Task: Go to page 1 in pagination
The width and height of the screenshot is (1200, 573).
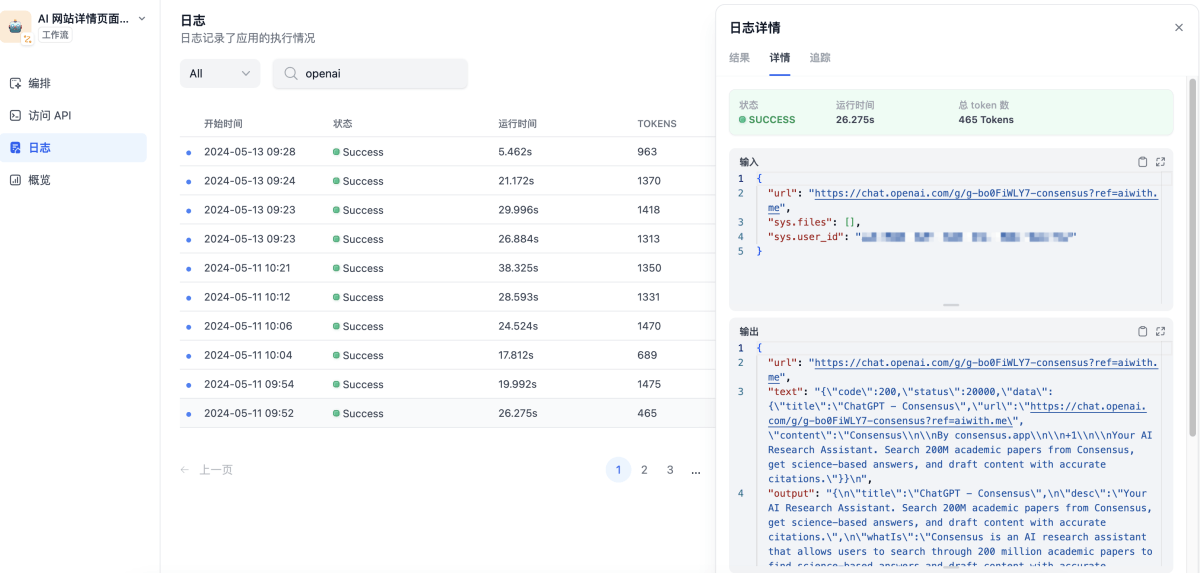Action: 618,470
